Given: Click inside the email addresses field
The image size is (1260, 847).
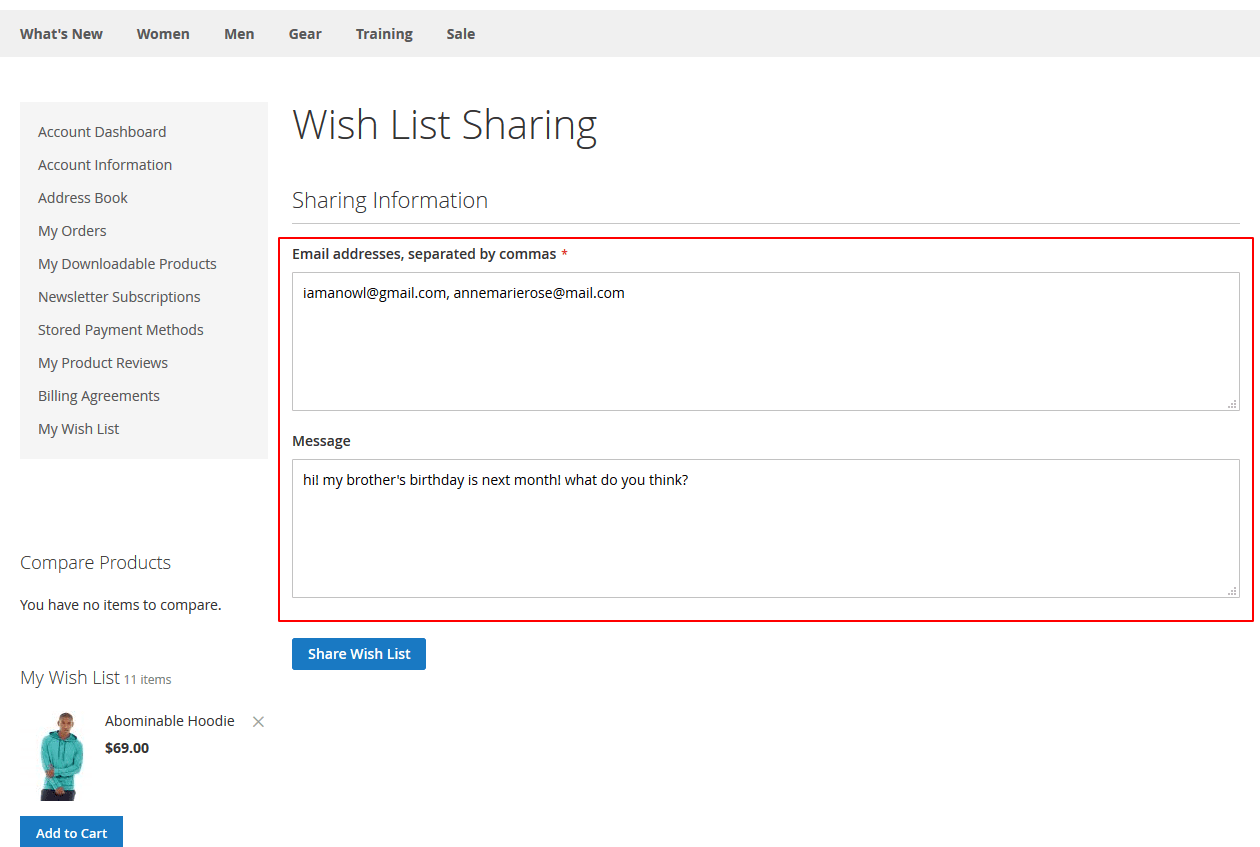Looking at the screenshot, I should click(766, 340).
